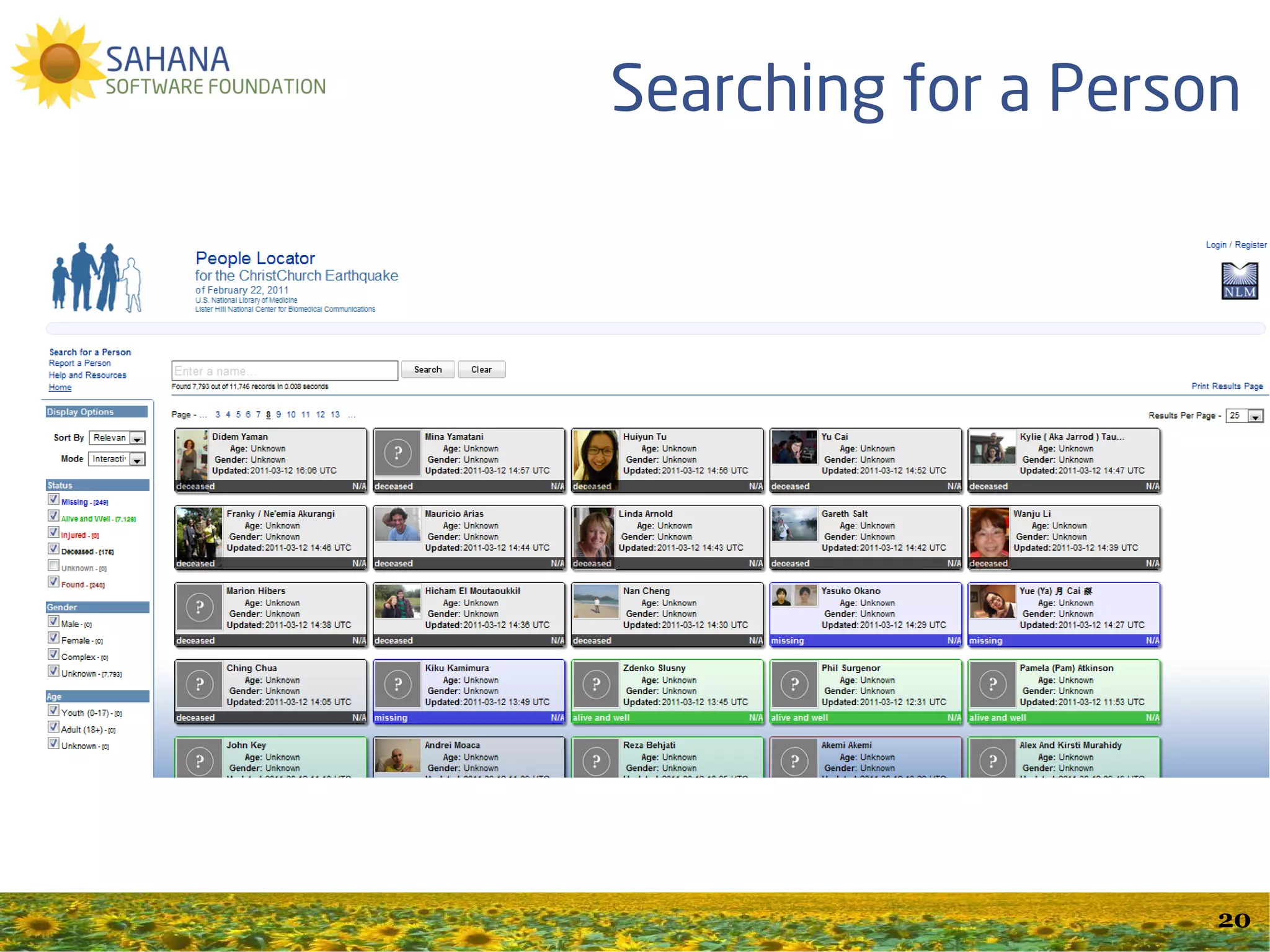Toggle the Female gender checkbox
The width and height of the screenshot is (1270, 952).
(x=53, y=638)
